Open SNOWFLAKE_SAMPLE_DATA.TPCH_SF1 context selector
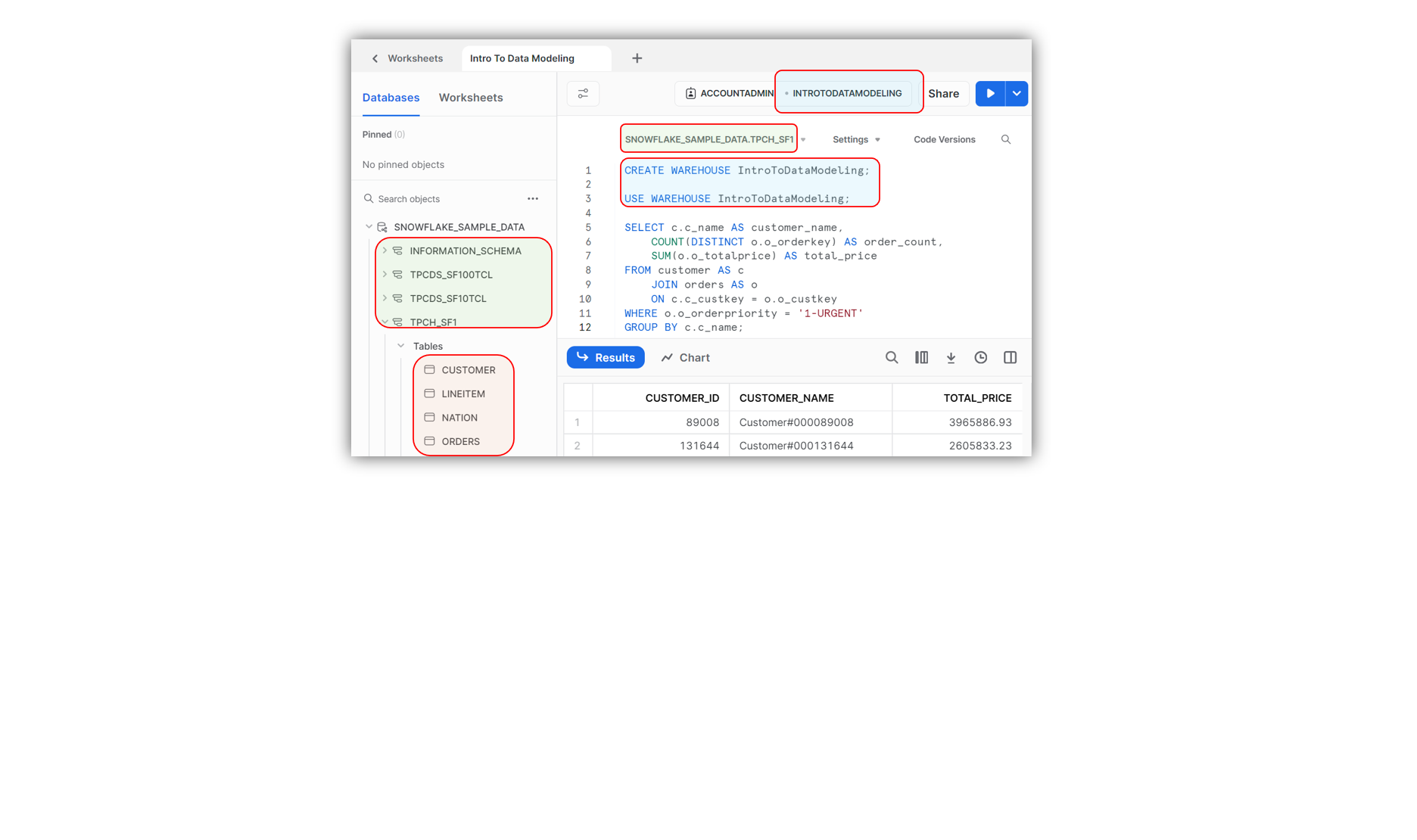Image resolution: width=1417 pixels, height=840 pixels. (715, 139)
